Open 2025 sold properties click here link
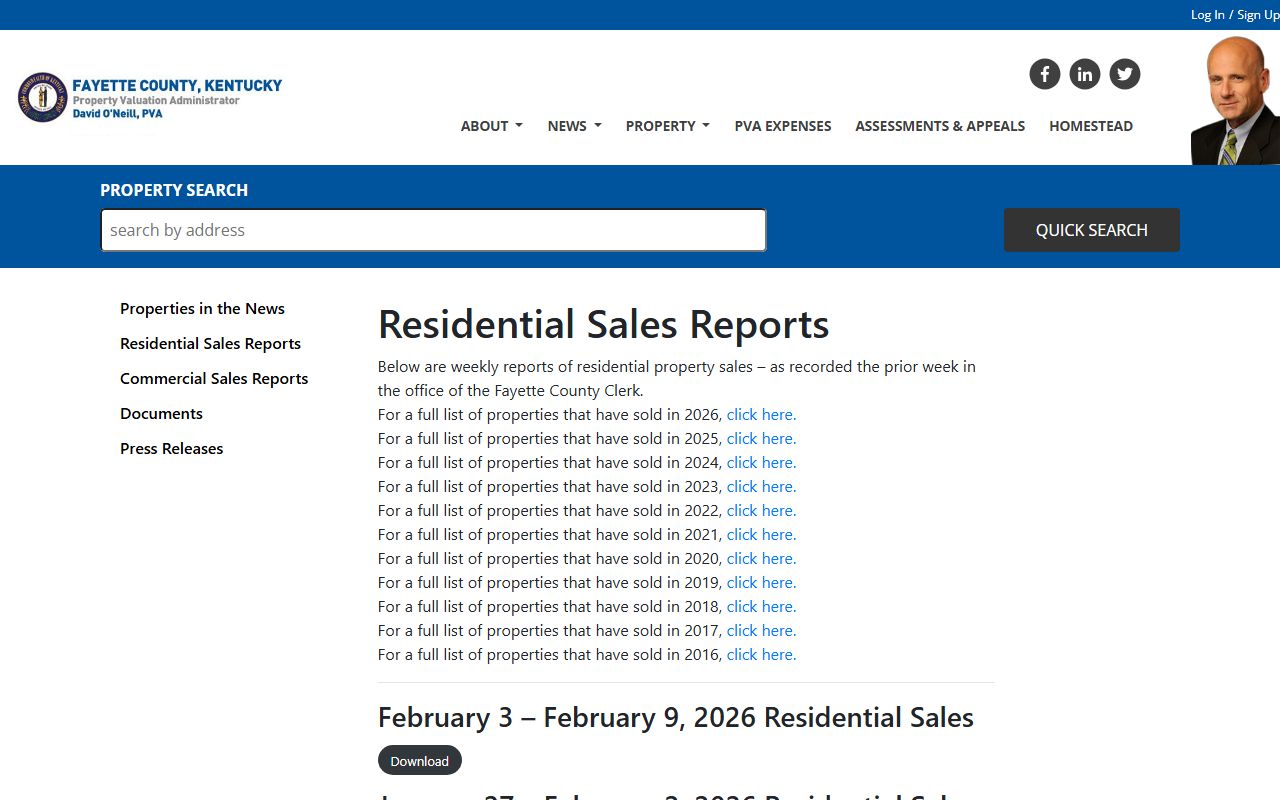 point(761,439)
